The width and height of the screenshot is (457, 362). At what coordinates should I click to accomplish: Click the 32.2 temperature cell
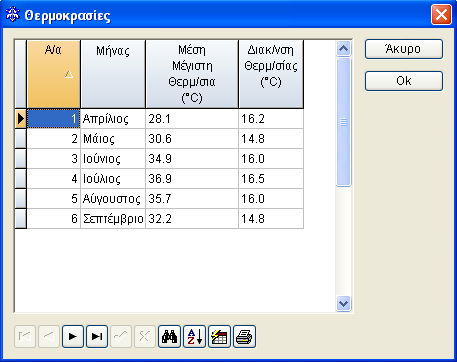pos(192,219)
